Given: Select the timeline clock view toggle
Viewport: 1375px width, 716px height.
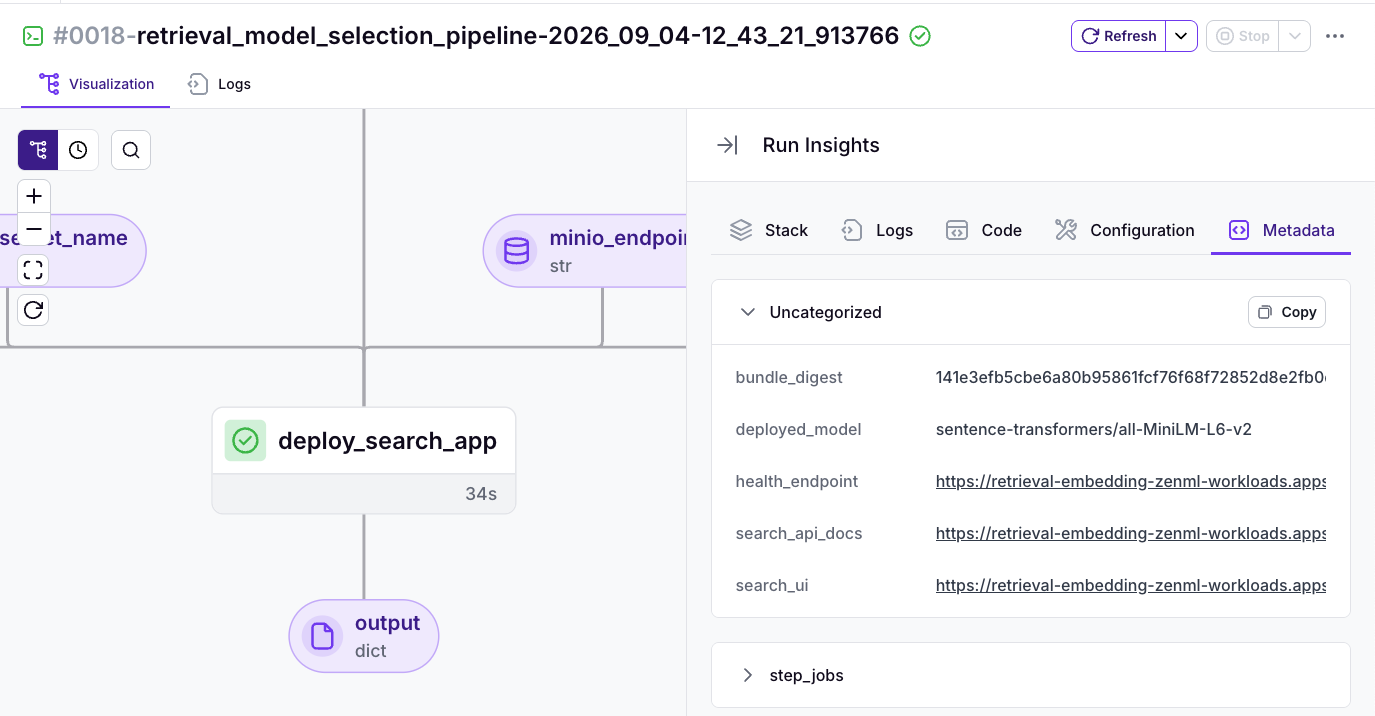Looking at the screenshot, I should [78, 150].
